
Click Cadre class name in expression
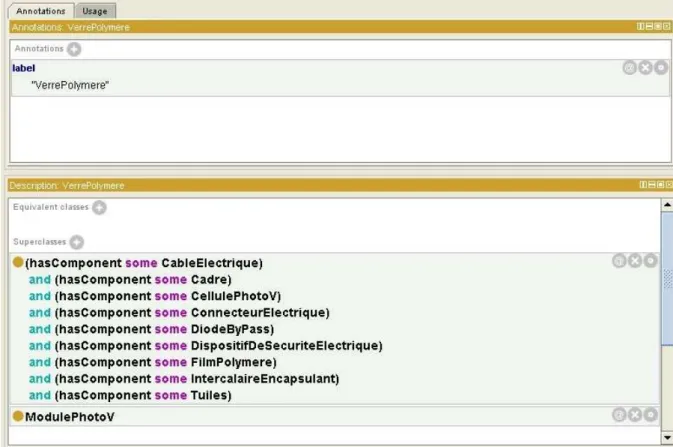click(209, 280)
